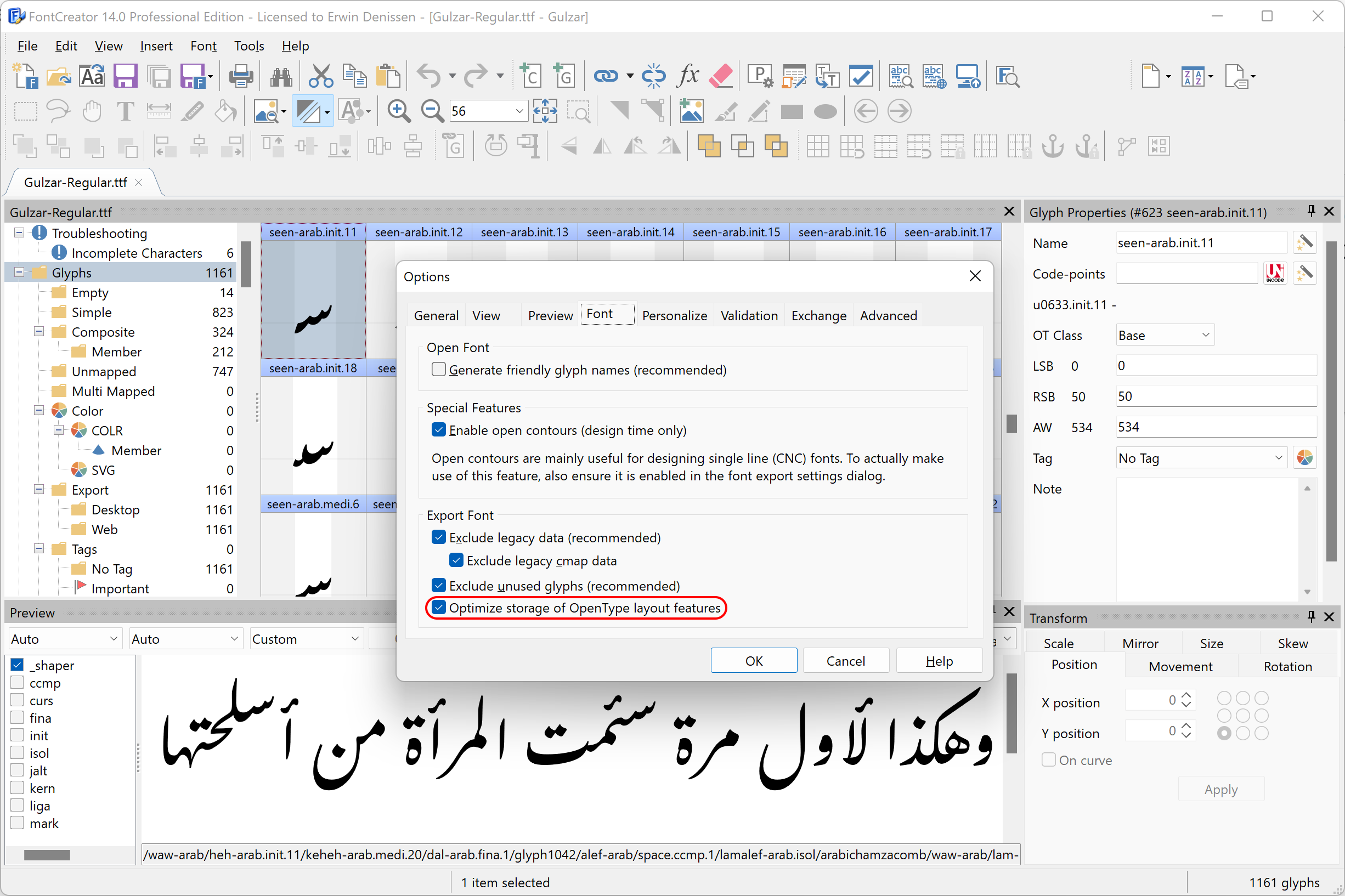Click the eraser clear icon
This screenshot has width=1345, height=896.
tap(721, 76)
